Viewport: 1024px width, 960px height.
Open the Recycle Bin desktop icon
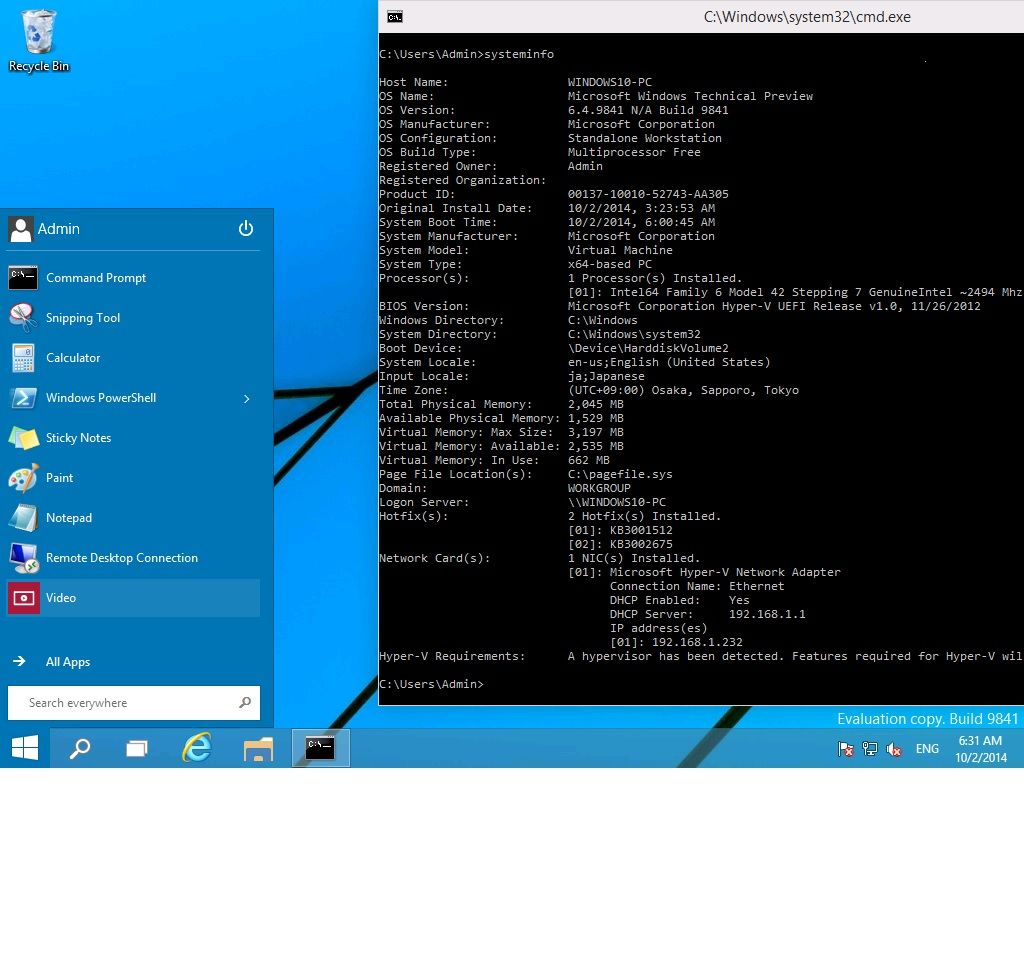tap(39, 40)
